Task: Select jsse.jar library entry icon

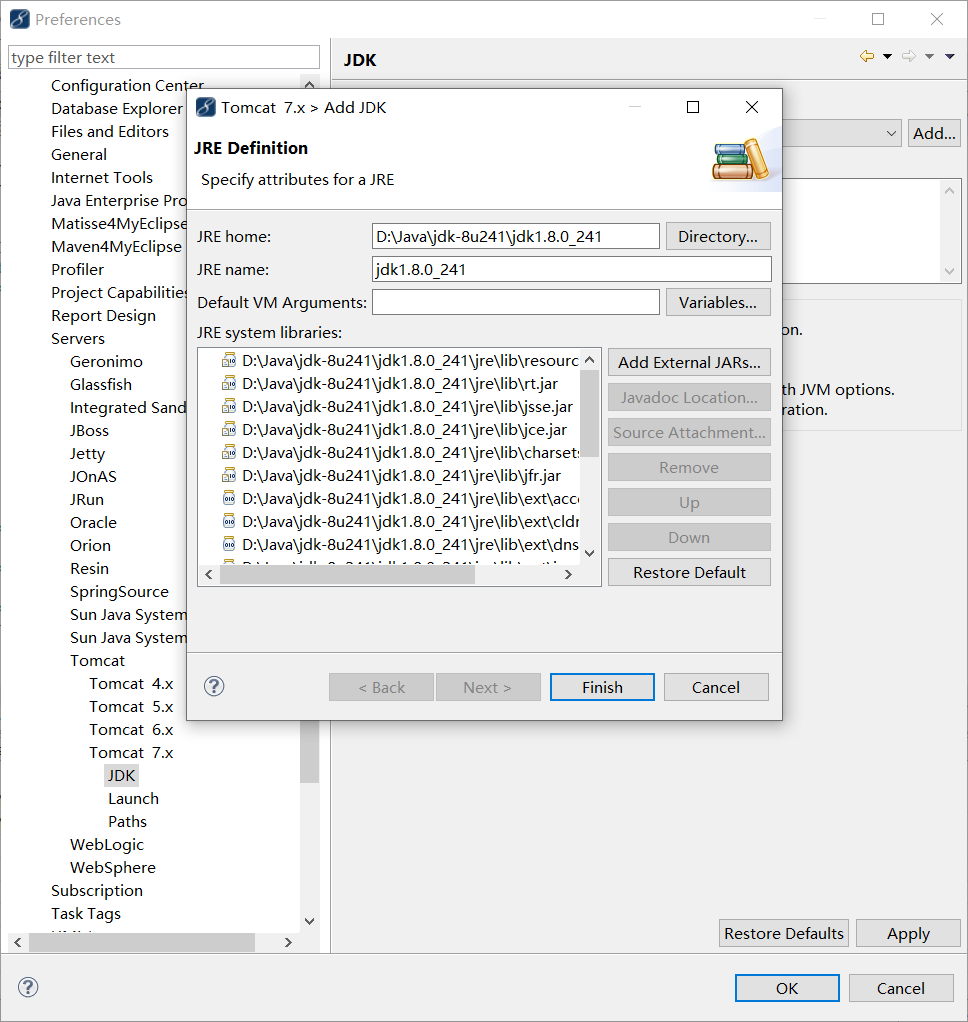Action: (228, 407)
